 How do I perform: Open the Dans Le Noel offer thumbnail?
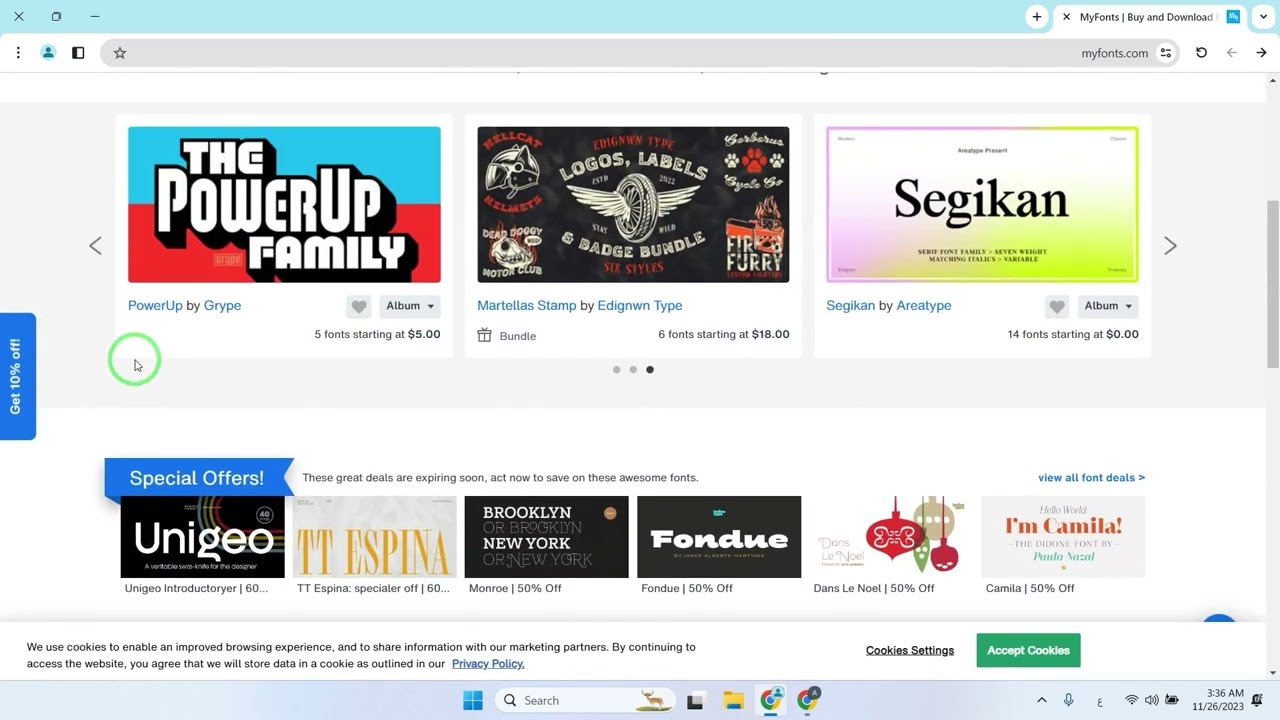point(891,537)
